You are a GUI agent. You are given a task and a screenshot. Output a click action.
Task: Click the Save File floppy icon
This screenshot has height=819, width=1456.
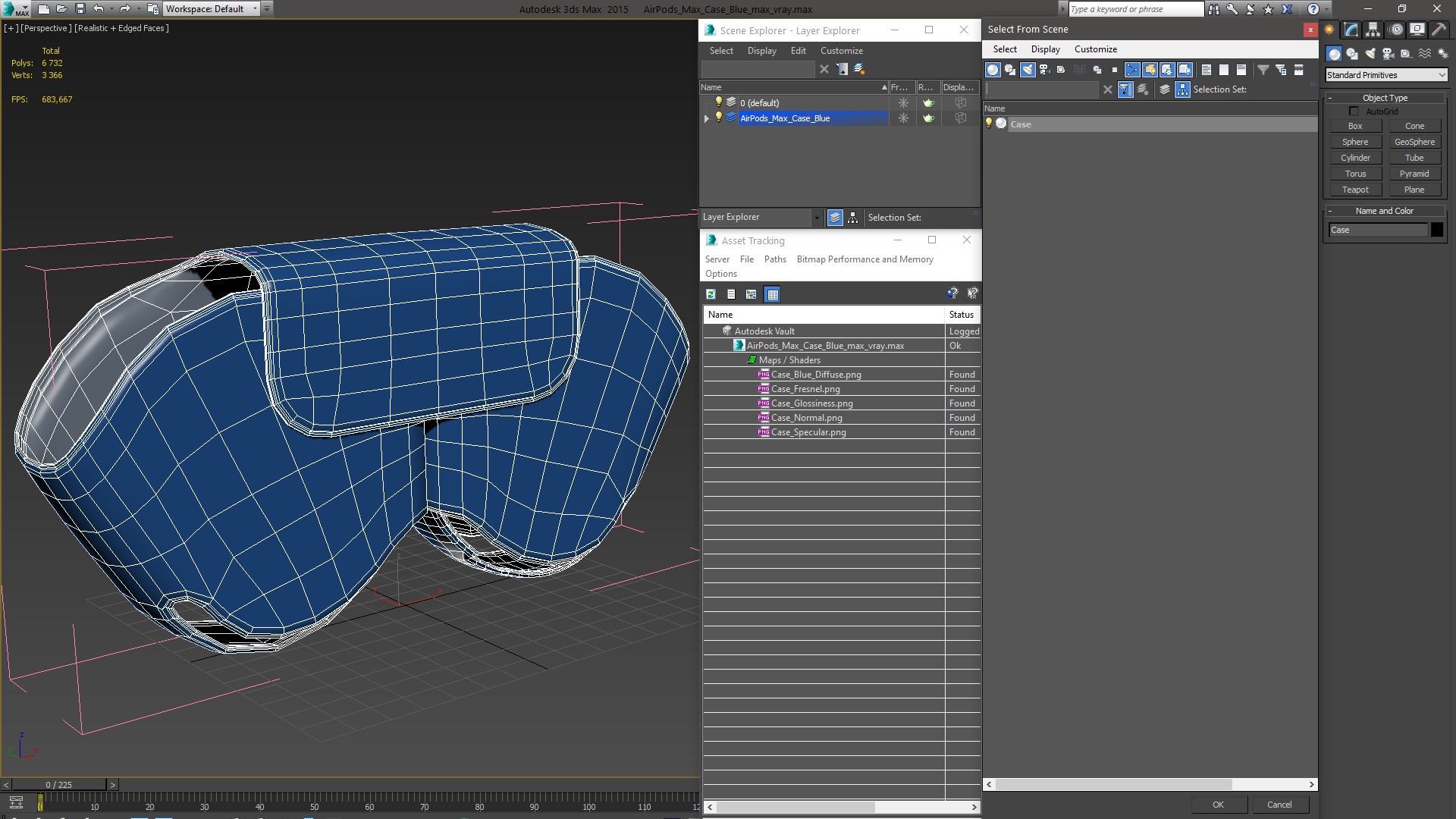point(80,9)
